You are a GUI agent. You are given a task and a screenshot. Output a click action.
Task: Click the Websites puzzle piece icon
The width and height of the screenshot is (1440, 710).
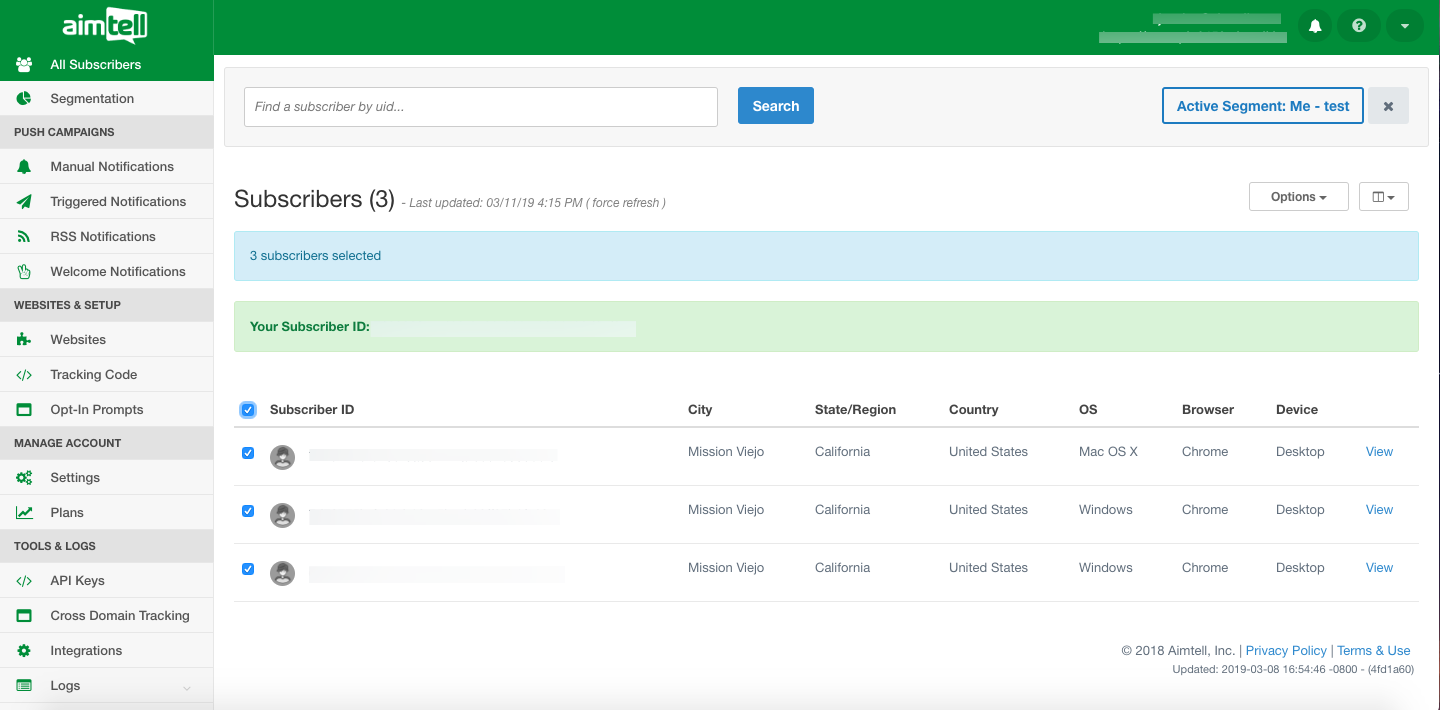point(24,339)
